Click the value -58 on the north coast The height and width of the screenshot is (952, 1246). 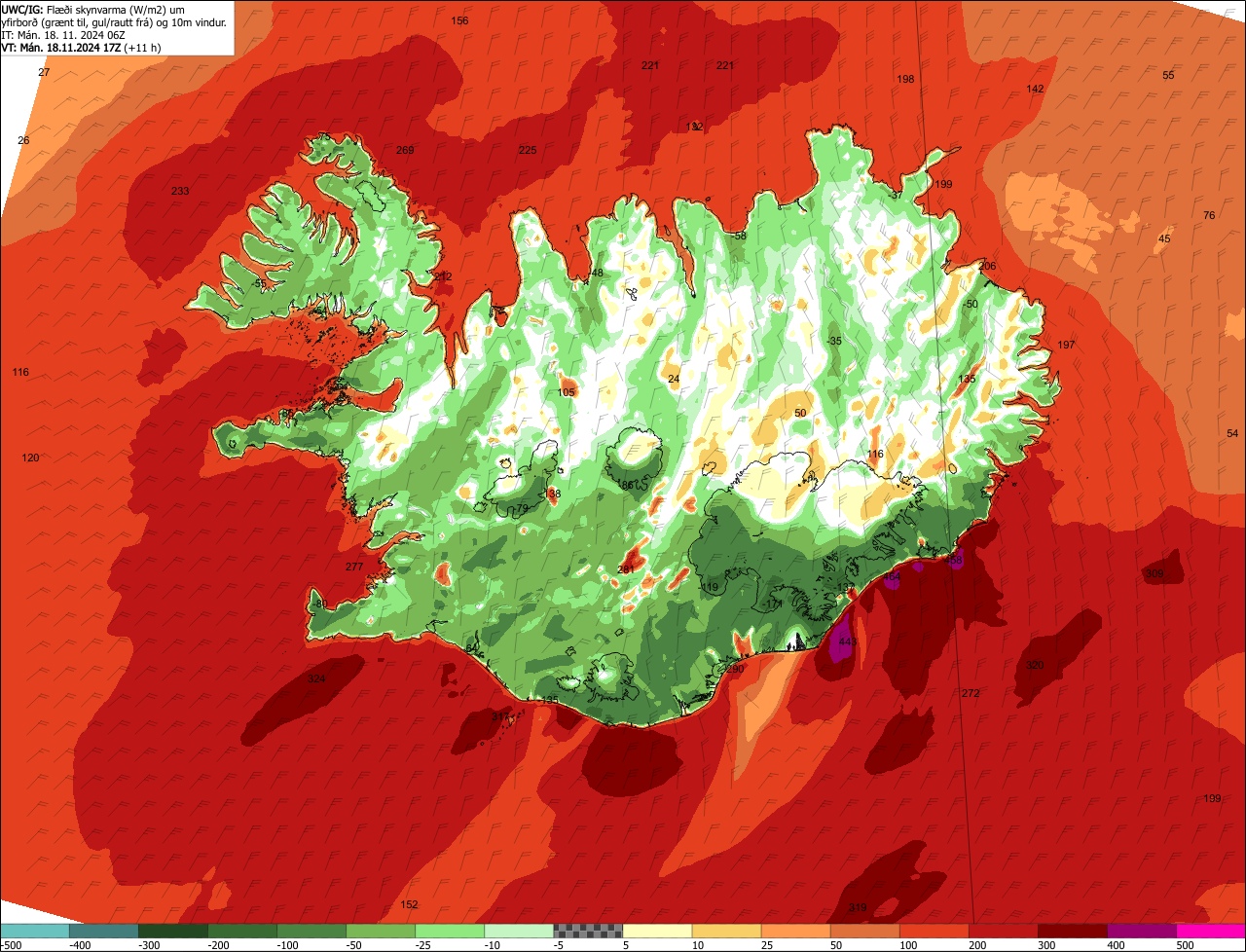[x=739, y=237]
